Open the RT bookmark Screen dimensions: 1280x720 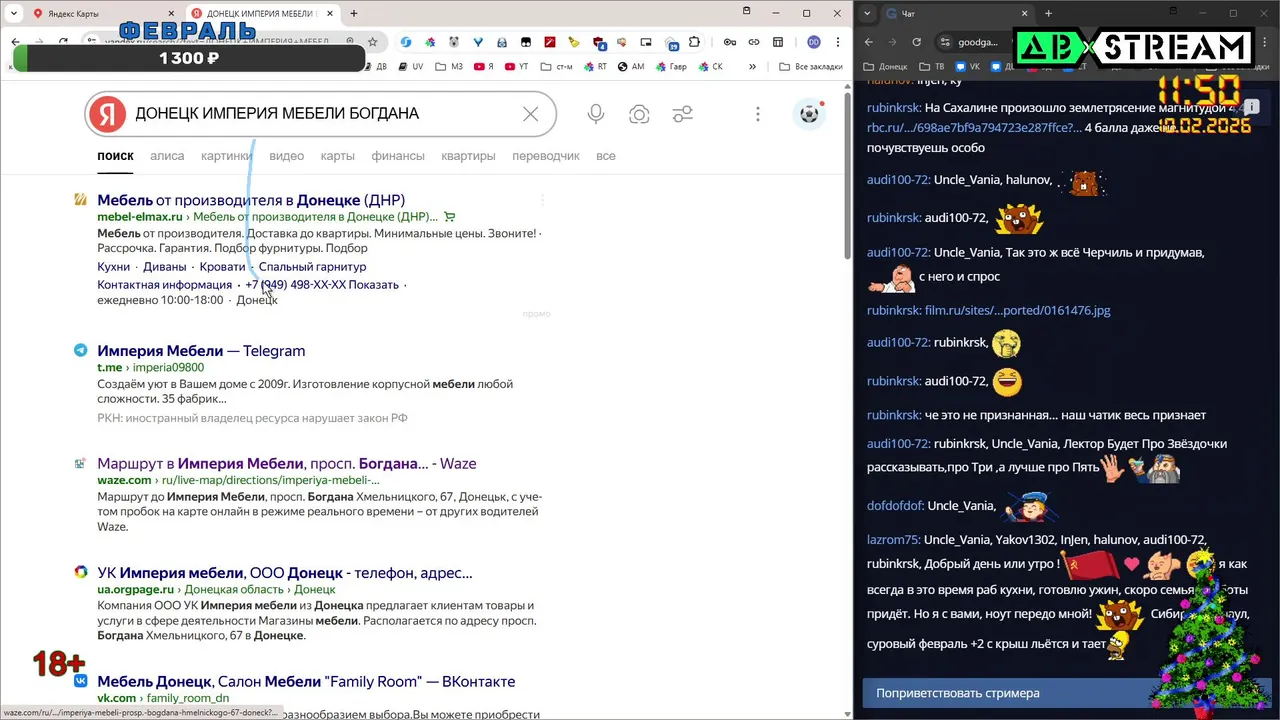tap(594, 67)
